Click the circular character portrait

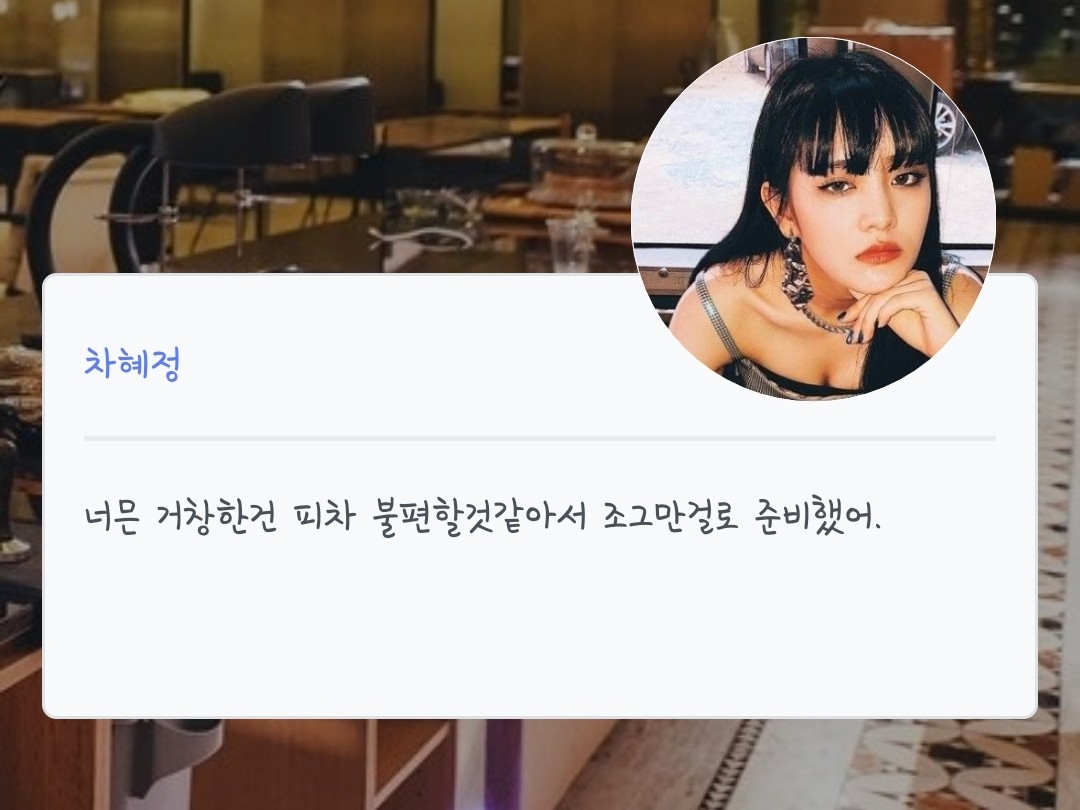813,218
